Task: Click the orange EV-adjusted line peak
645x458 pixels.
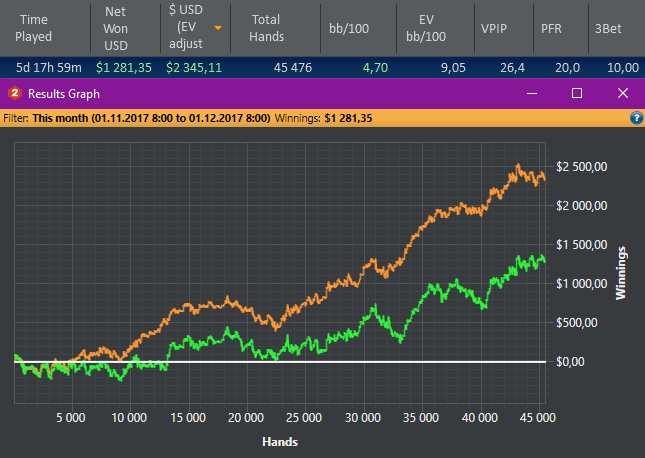Action: (518, 165)
